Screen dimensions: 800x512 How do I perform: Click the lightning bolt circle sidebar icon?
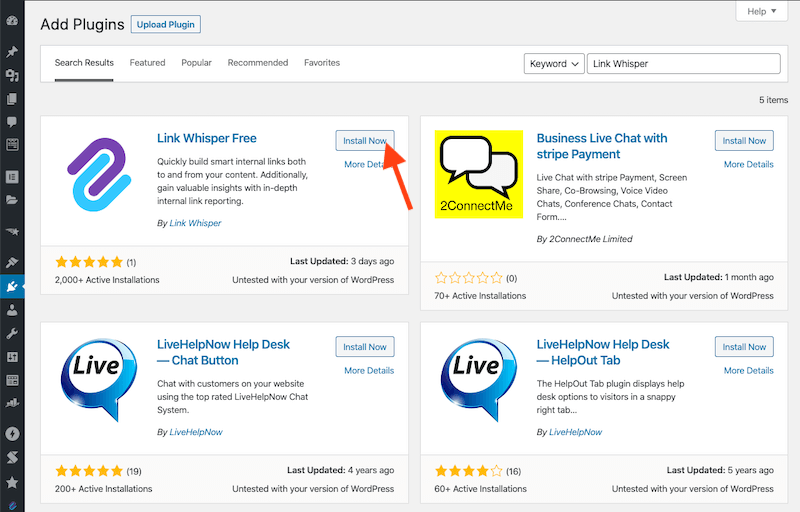(x=12, y=434)
